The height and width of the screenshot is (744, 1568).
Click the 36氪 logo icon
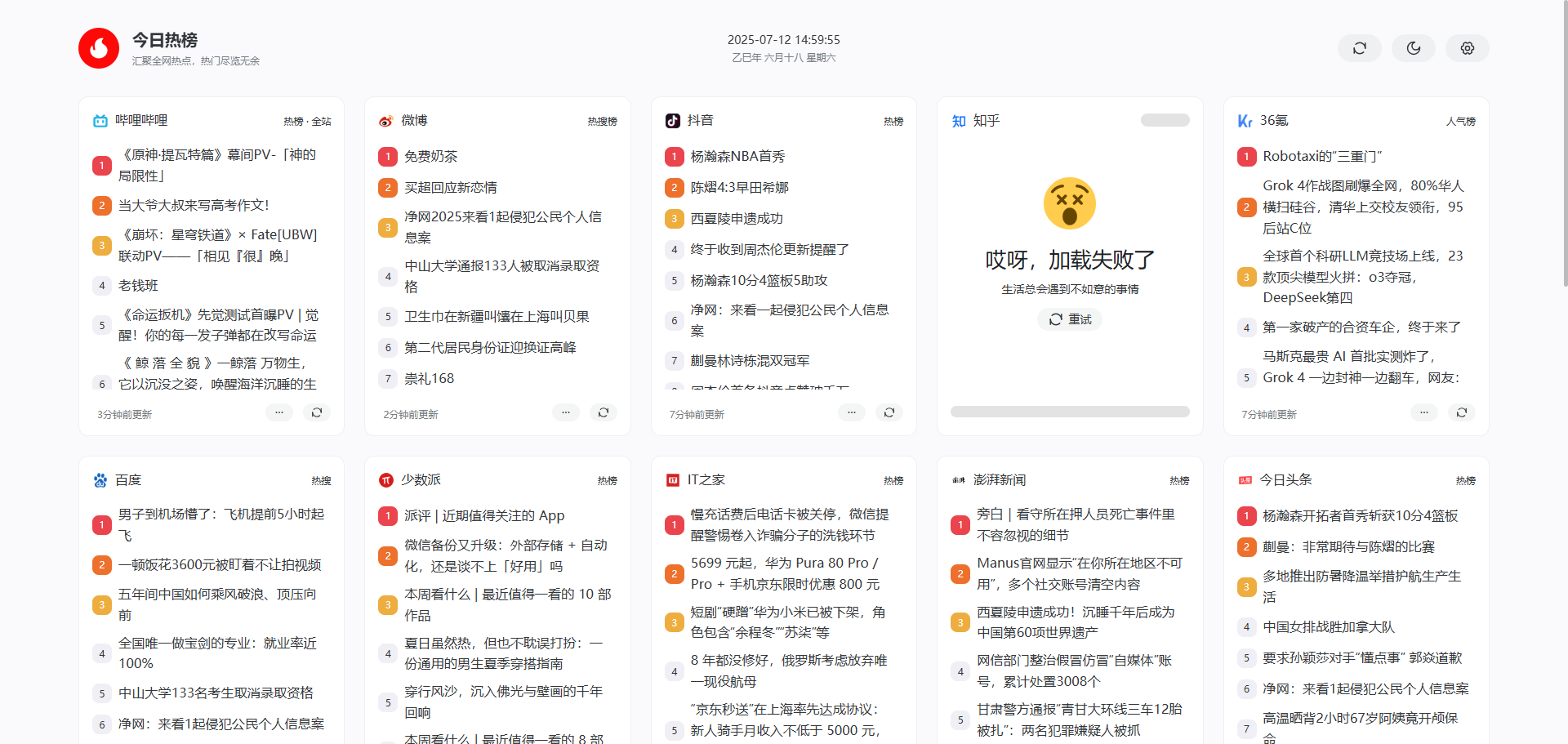tap(1245, 121)
